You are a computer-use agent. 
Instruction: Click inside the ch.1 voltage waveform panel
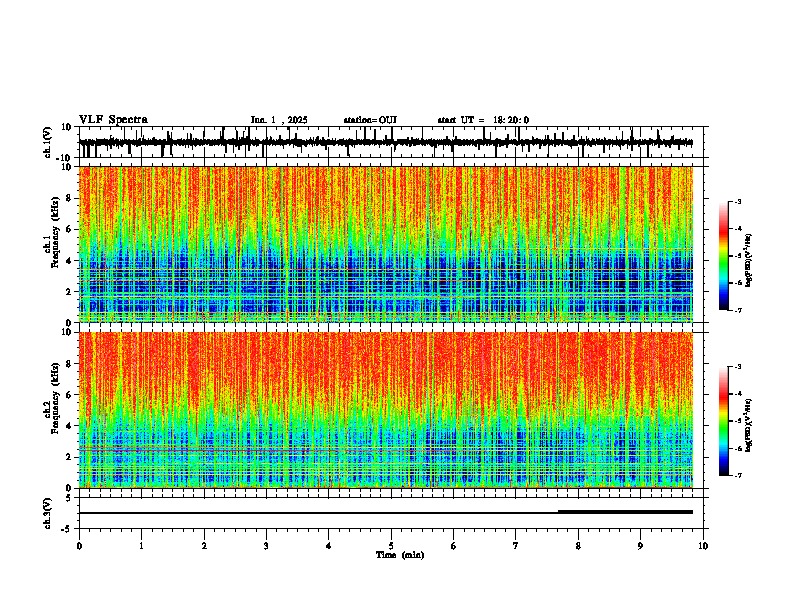391,142
